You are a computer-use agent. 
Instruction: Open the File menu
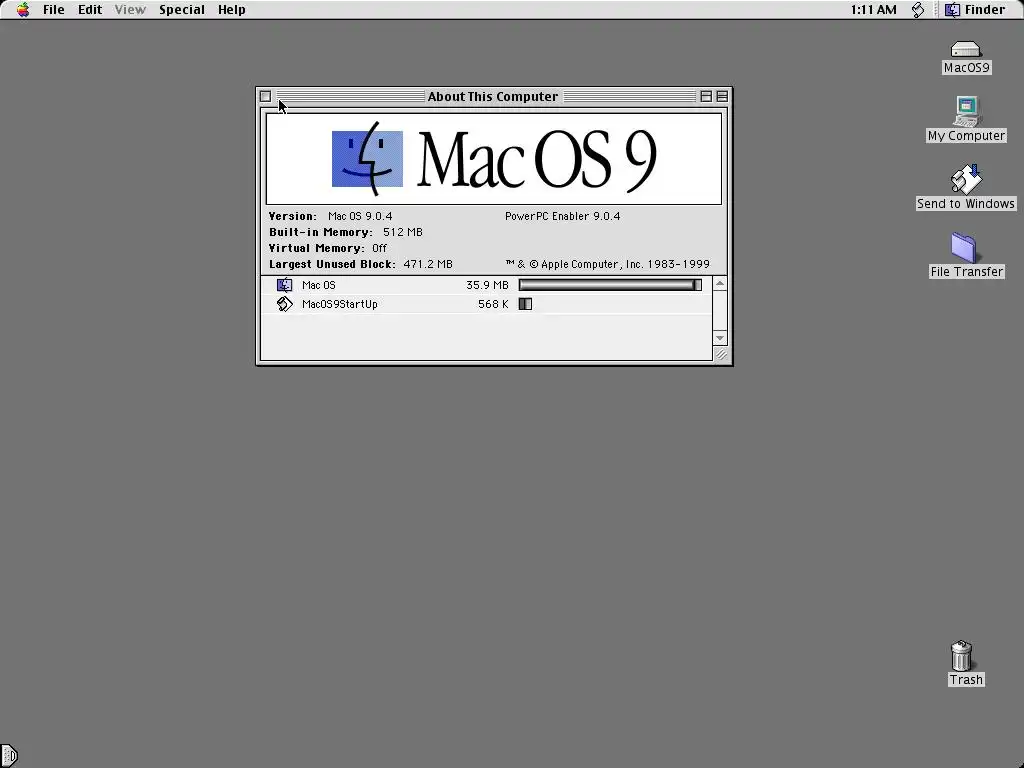(x=54, y=10)
